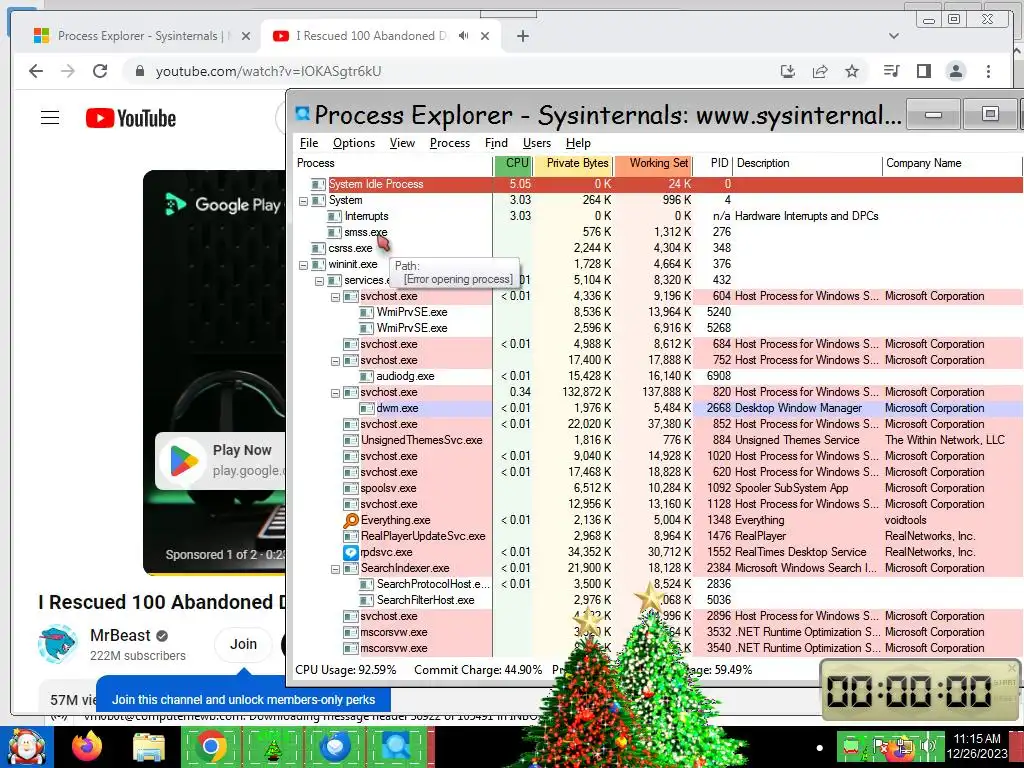
Task: Select the System Idle Process row
Action: tap(658, 184)
